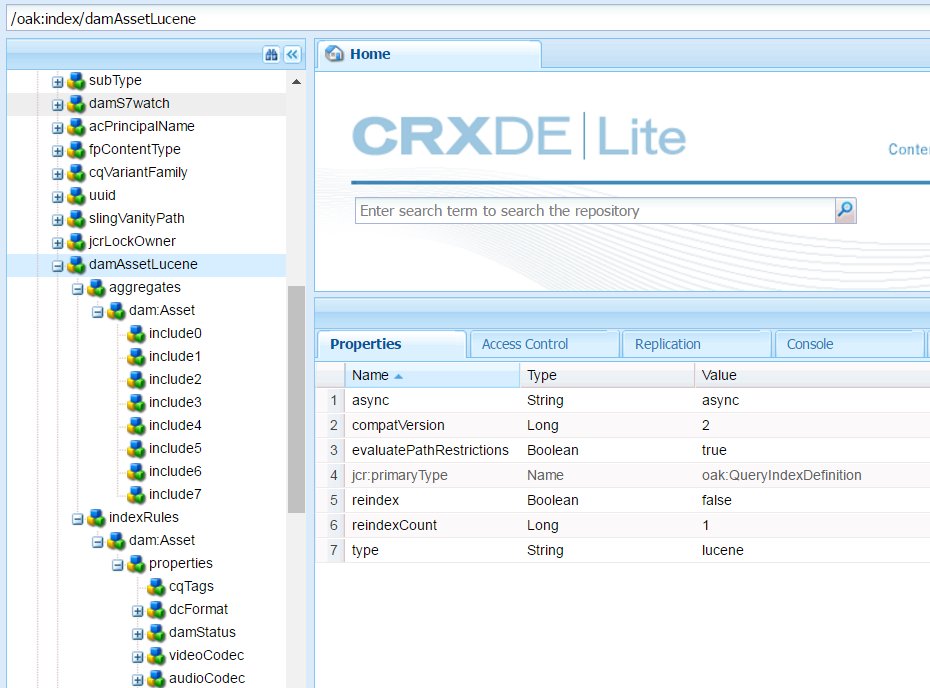Select the include2 tree node
The image size is (930, 688).
pos(175,380)
